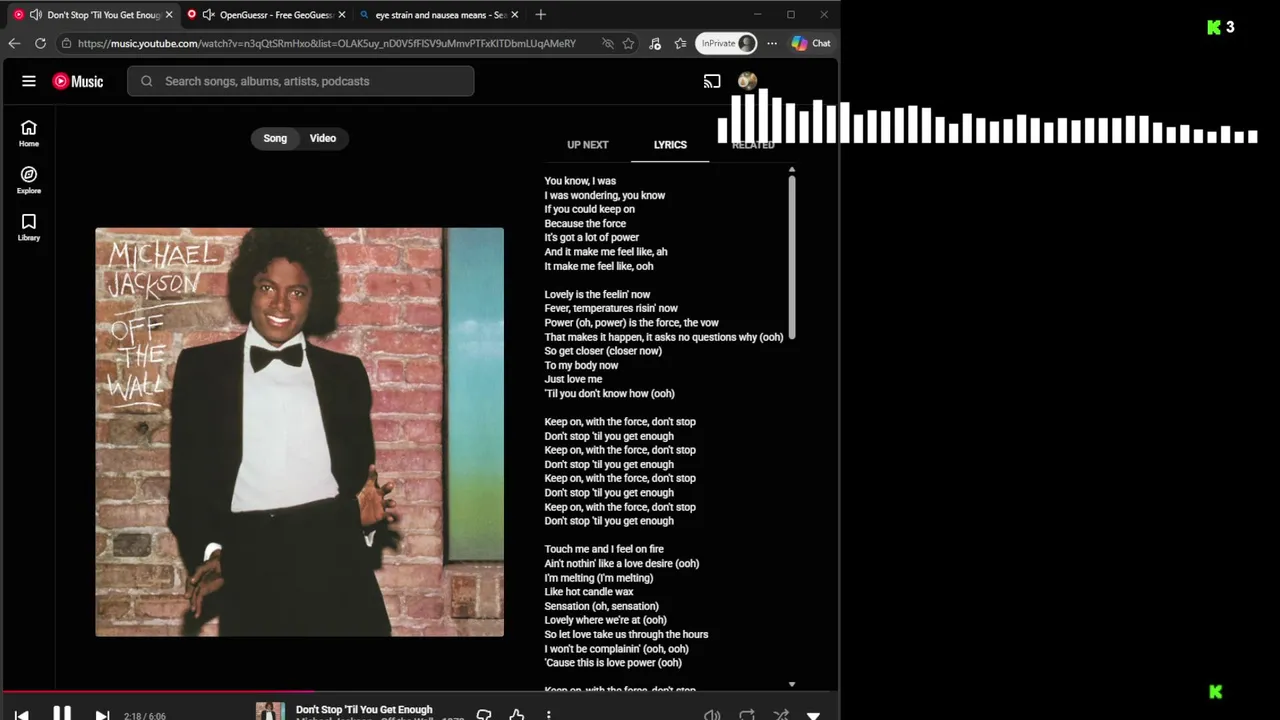This screenshot has height=720, width=1280.
Task: Open a new browser tab
Action: (541, 15)
